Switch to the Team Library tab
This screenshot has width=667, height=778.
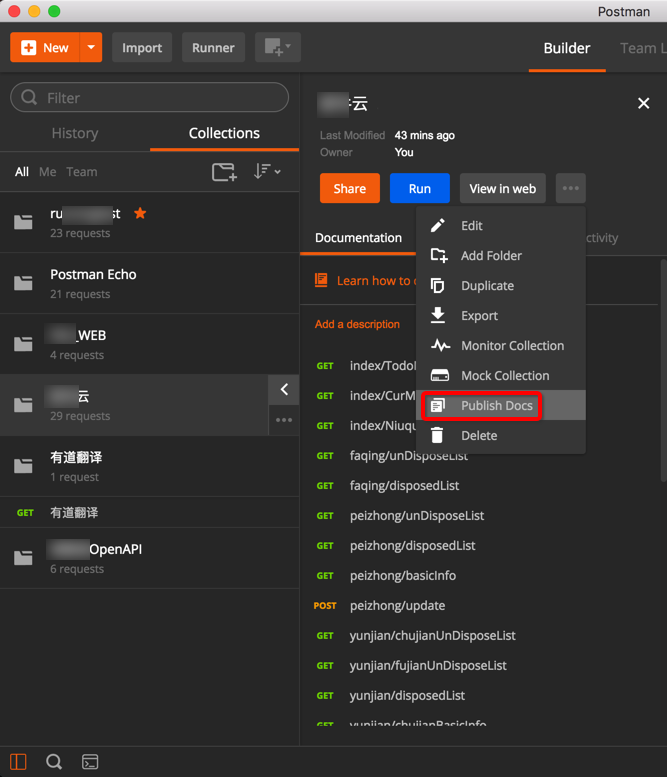[x=643, y=48]
